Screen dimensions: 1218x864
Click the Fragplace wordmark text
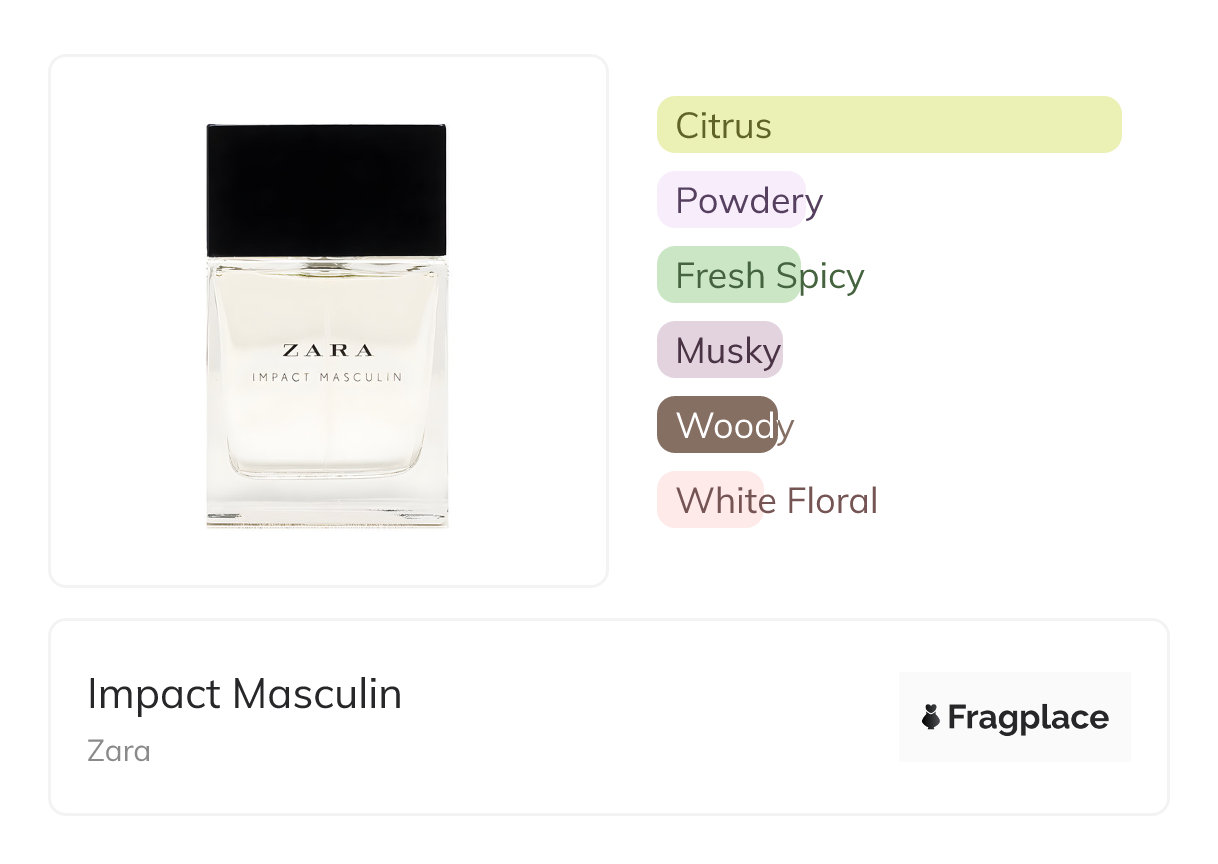(1028, 718)
